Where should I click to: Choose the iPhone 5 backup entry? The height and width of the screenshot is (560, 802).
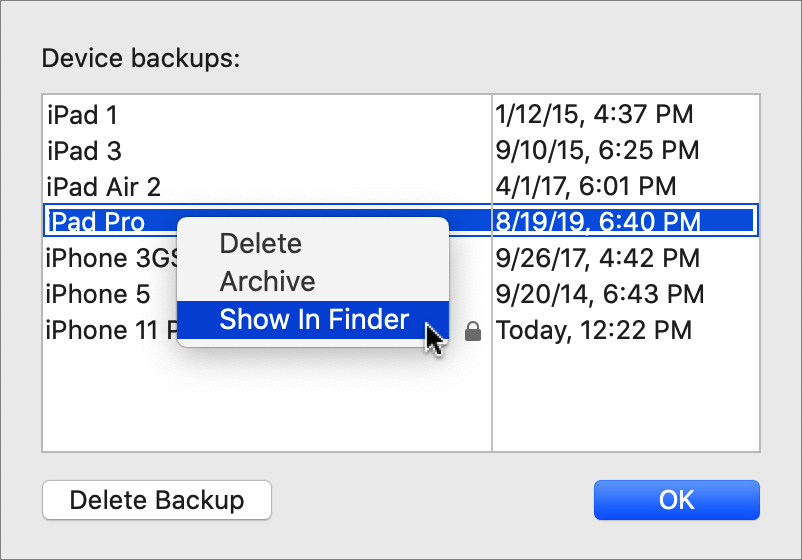click(98, 294)
